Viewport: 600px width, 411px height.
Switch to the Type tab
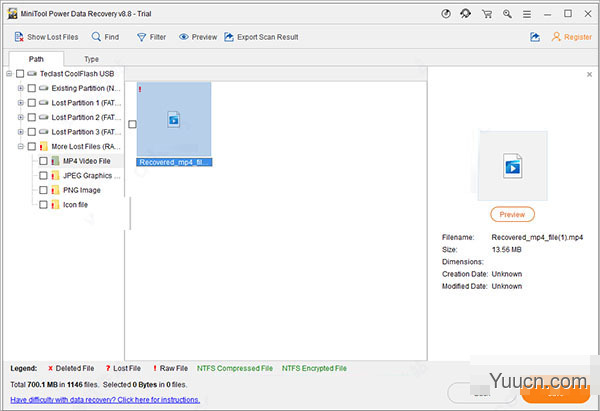point(91,59)
